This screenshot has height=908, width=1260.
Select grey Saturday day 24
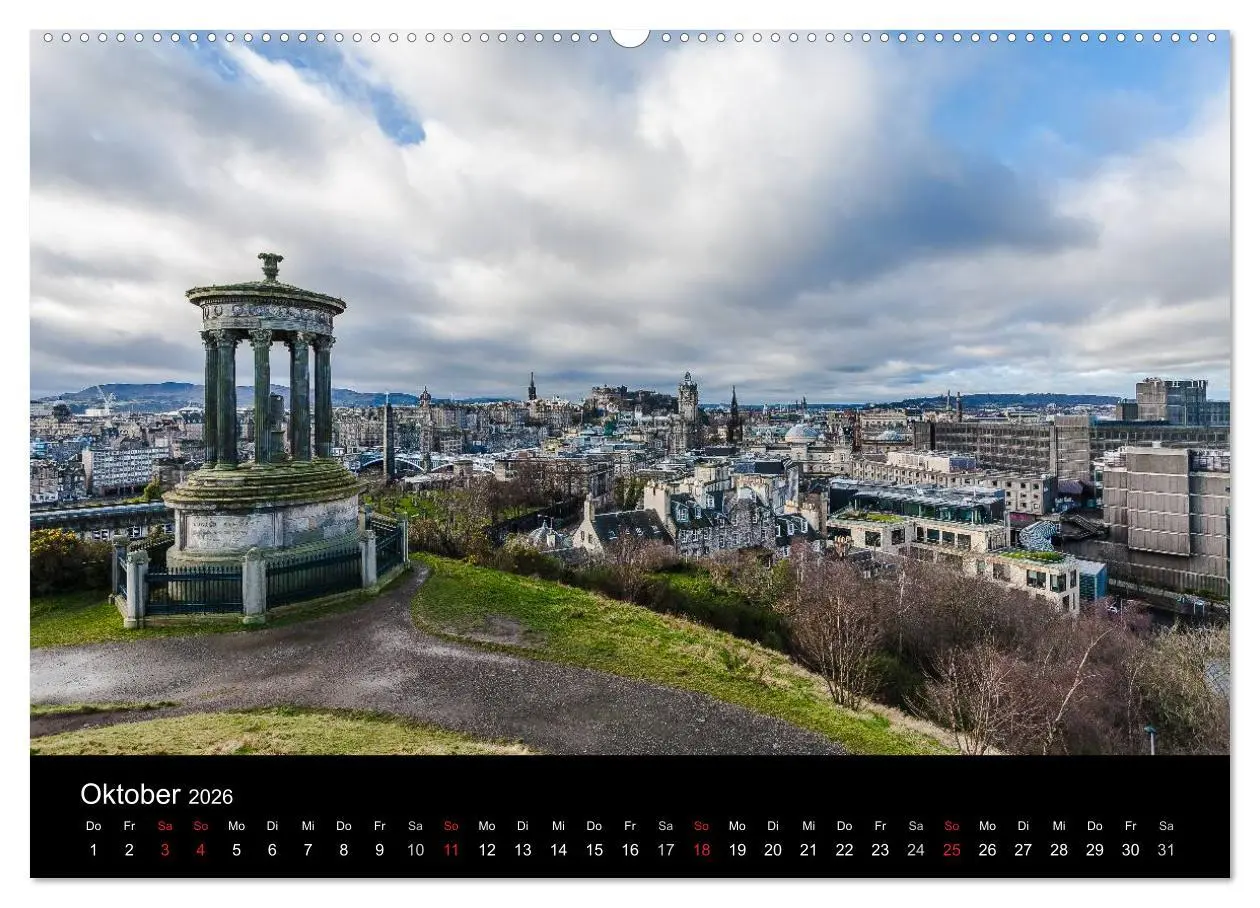pos(916,850)
